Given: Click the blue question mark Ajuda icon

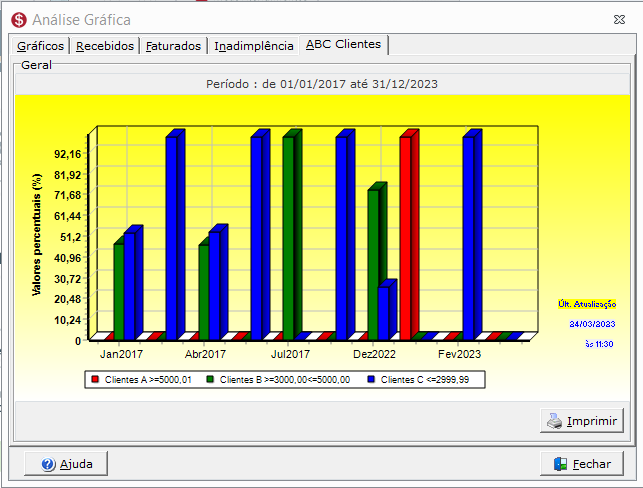Looking at the screenshot, I should [x=48, y=464].
